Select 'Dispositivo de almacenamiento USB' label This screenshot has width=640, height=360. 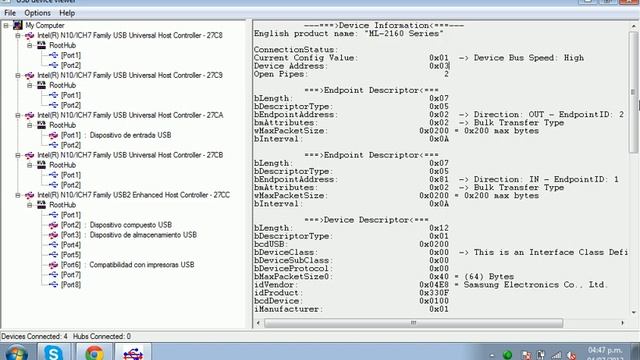pos(143,235)
